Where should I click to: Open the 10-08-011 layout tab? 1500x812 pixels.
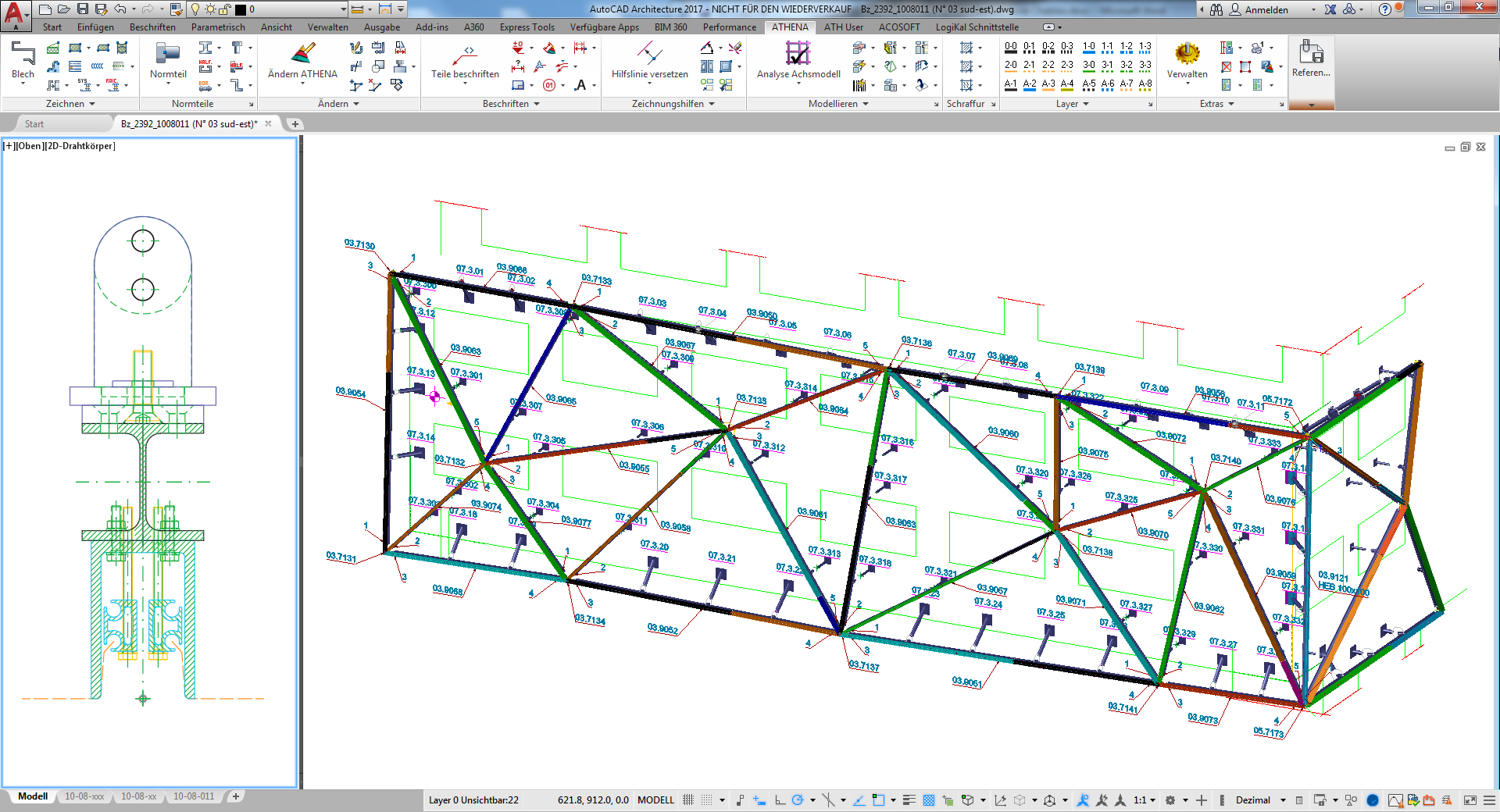click(194, 796)
